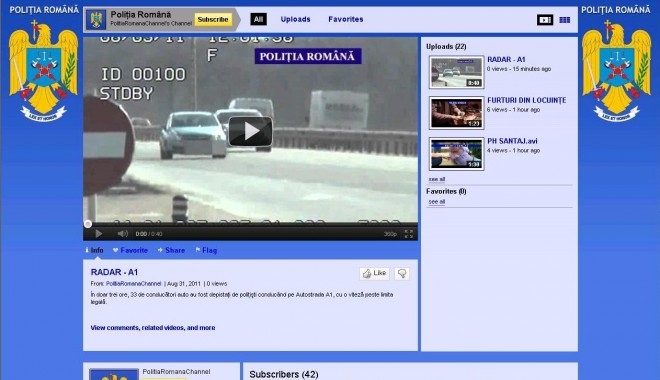
Task: Select the All tab
Action: click(258, 19)
